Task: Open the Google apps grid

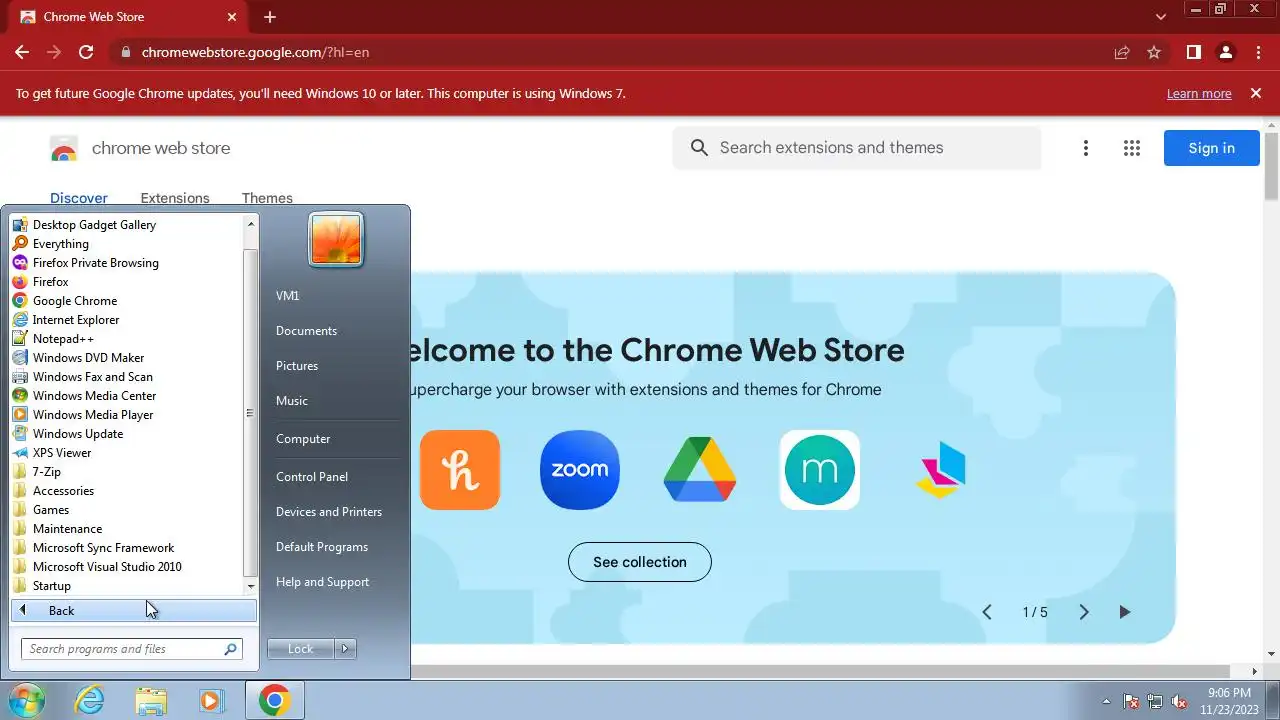Action: point(1132,148)
